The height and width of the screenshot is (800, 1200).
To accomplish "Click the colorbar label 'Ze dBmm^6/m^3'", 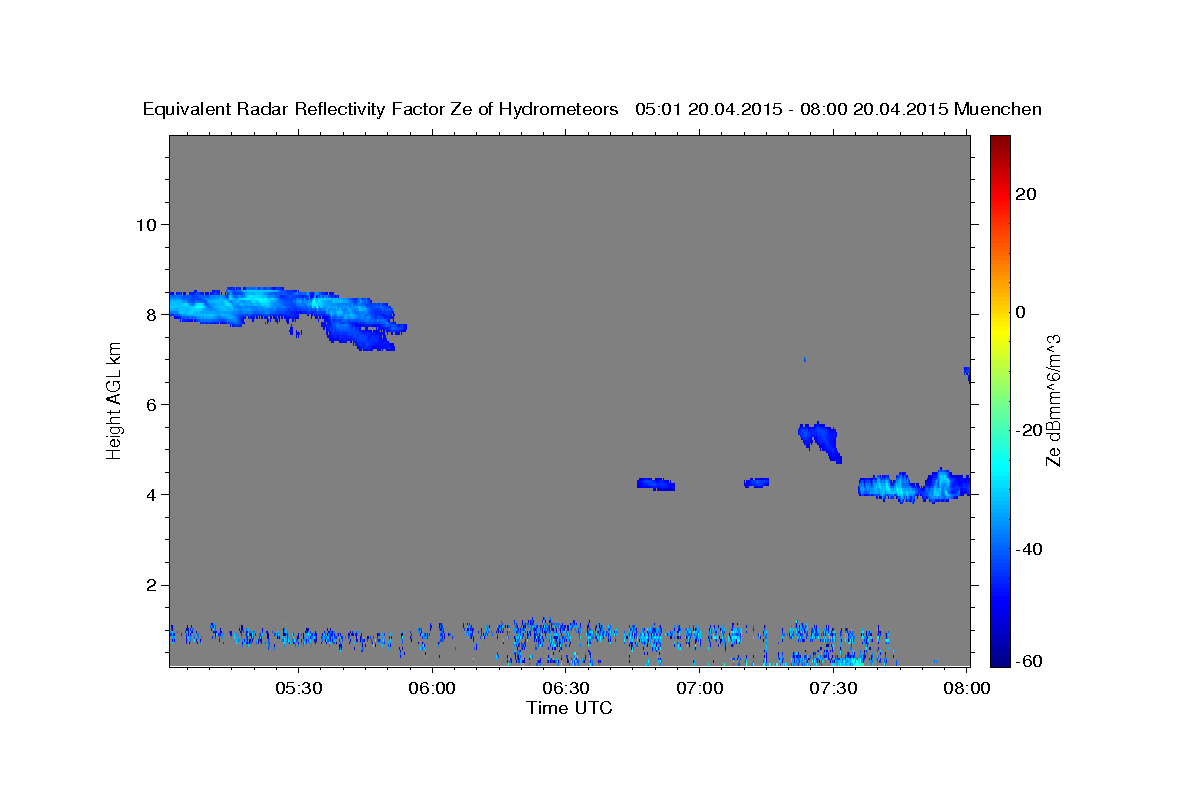I will (x=1053, y=401).
